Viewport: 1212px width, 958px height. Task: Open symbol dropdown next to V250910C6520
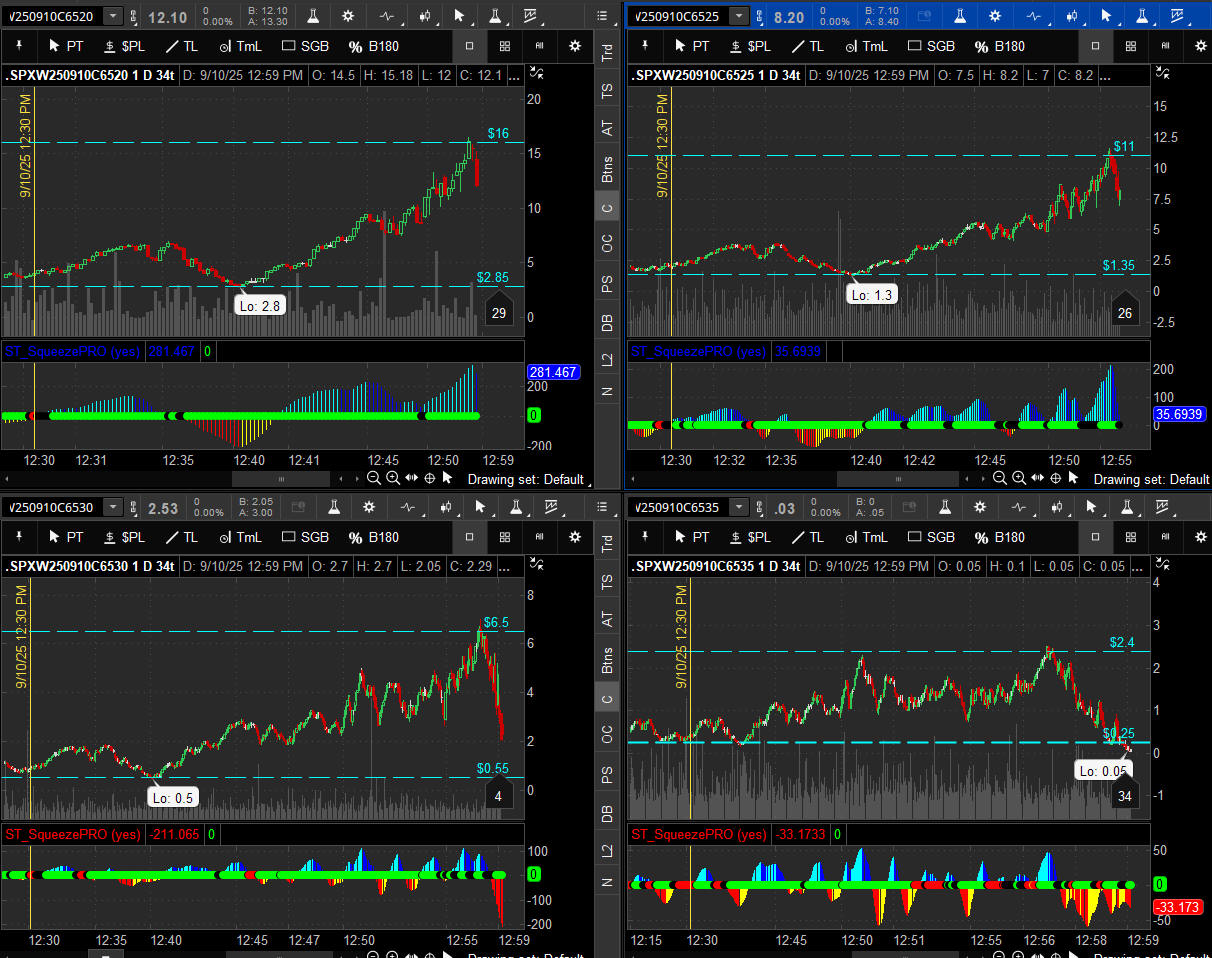pyautogui.click(x=113, y=16)
